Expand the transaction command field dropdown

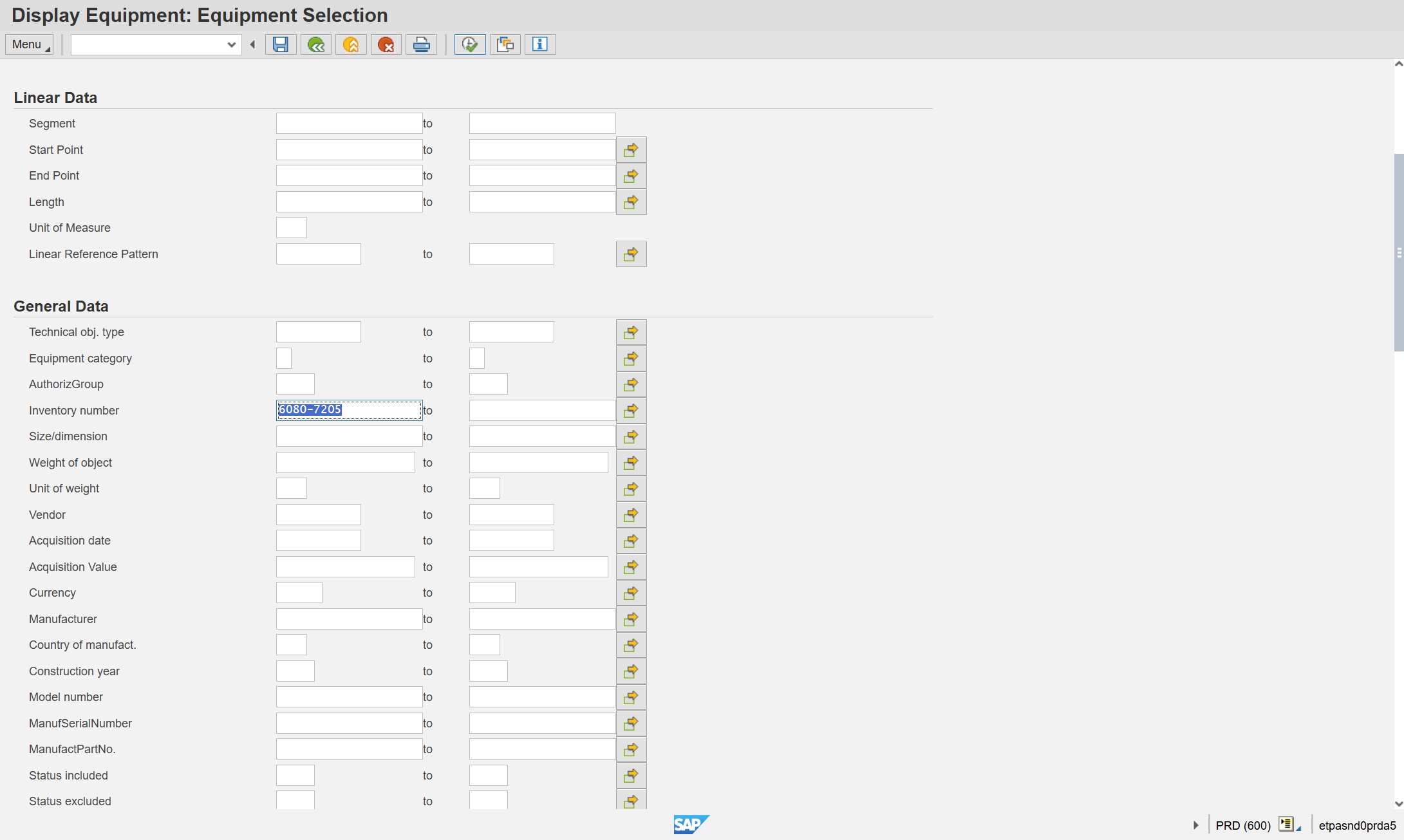click(x=232, y=44)
